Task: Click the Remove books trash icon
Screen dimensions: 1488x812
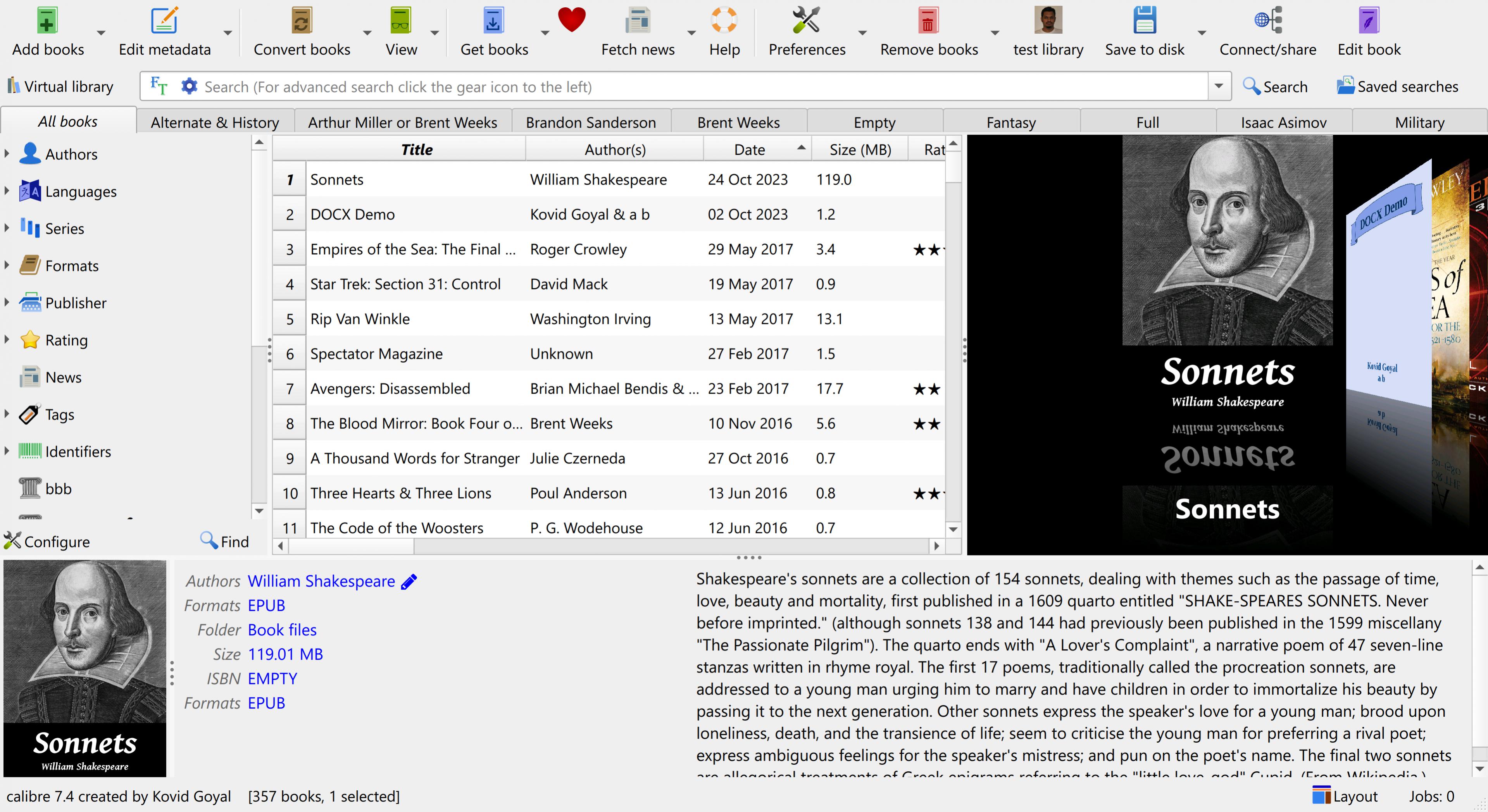Action: click(x=928, y=21)
